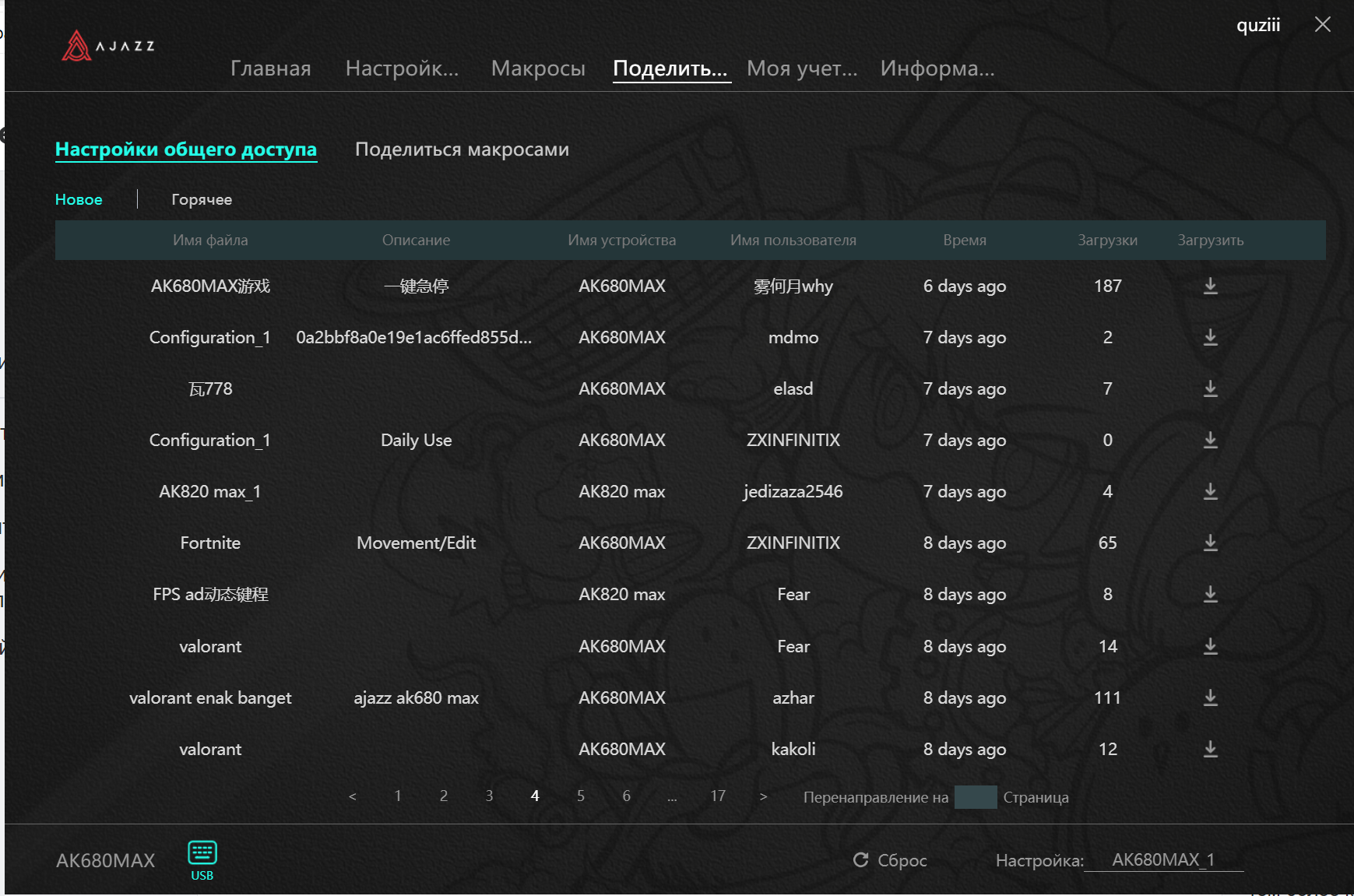Download kakoli's valorant configuration
Image resolution: width=1354 pixels, height=896 pixels.
pos(1210,749)
